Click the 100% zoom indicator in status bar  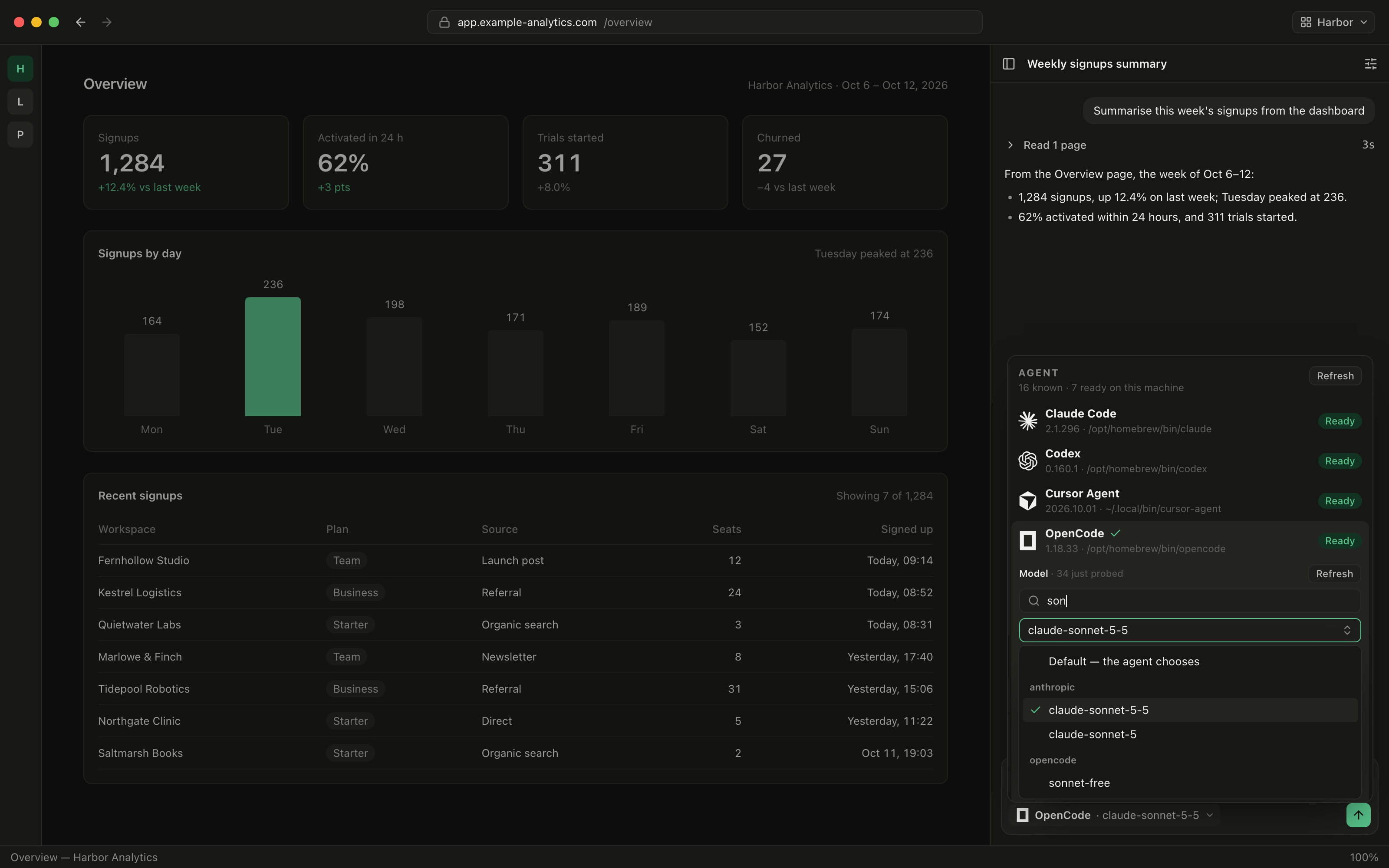(1363, 857)
